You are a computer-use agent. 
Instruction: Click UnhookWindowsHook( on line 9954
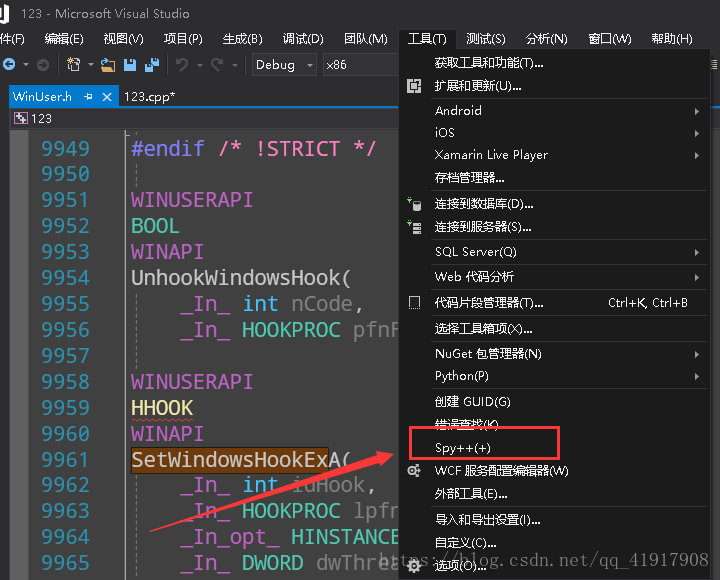pos(241,278)
